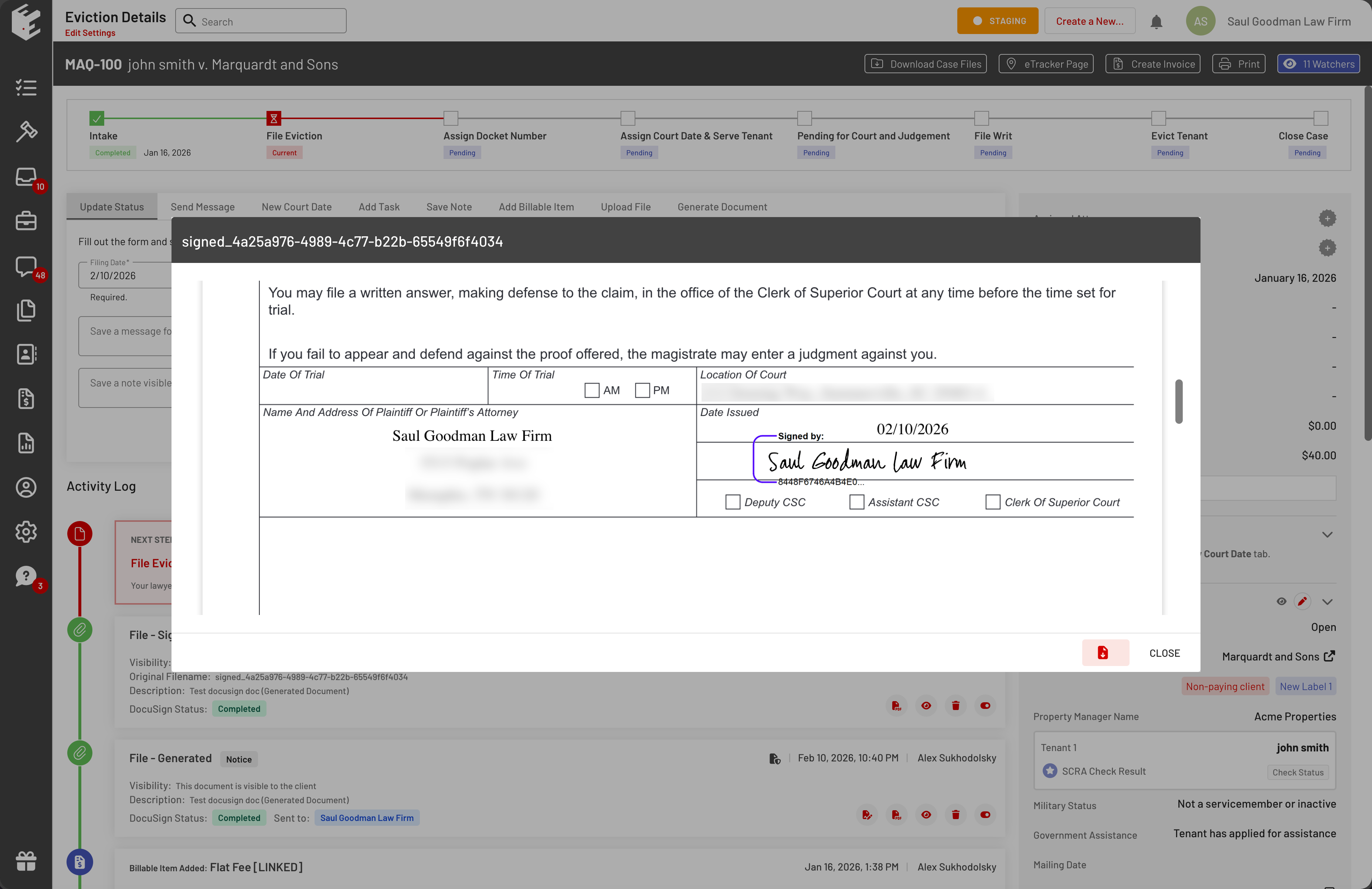
Task: Click the document viewer vertical scrollbar
Action: coord(1178,402)
